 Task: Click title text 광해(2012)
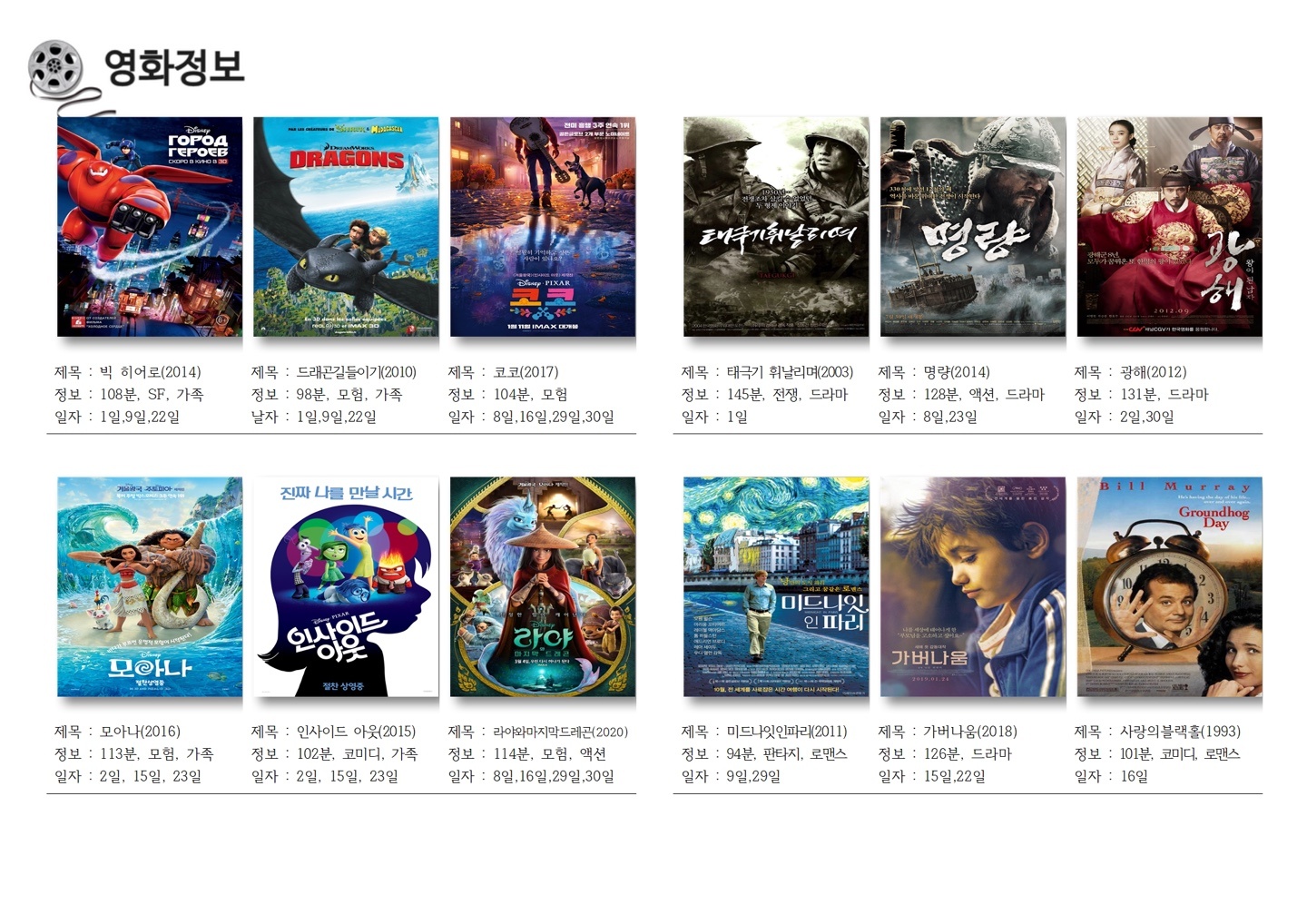click(1154, 372)
